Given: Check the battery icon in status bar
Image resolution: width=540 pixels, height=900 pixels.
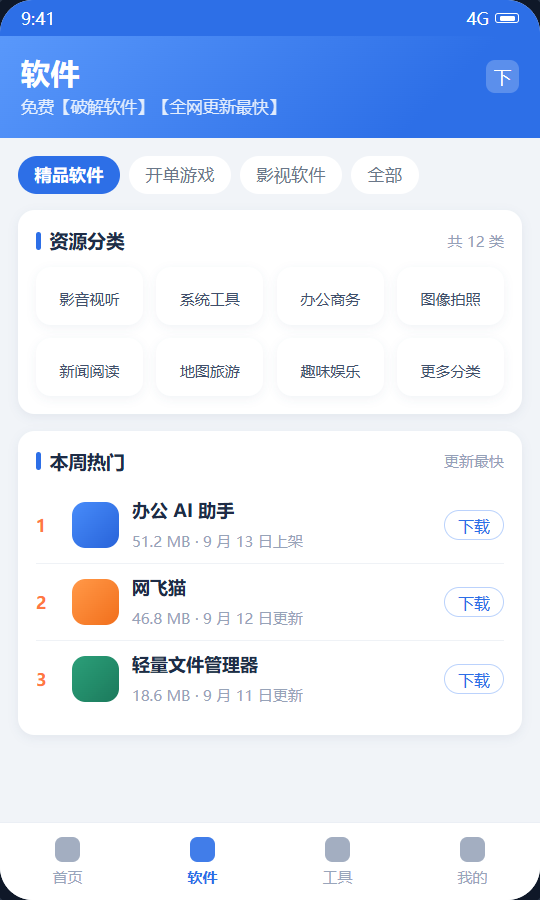Looking at the screenshot, I should [507, 18].
